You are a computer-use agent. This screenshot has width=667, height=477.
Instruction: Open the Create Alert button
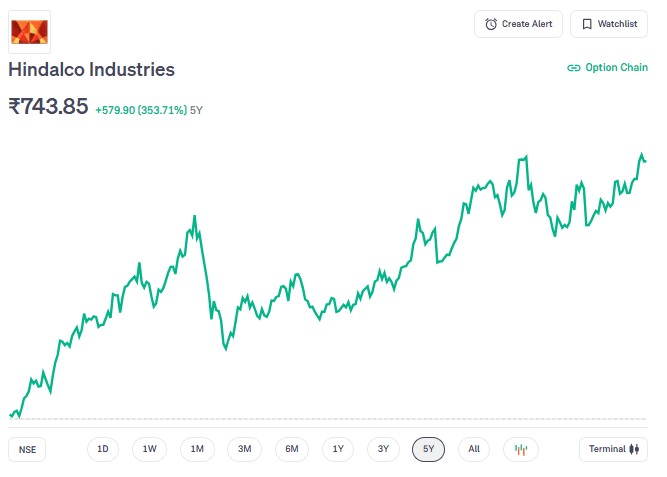(518, 24)
